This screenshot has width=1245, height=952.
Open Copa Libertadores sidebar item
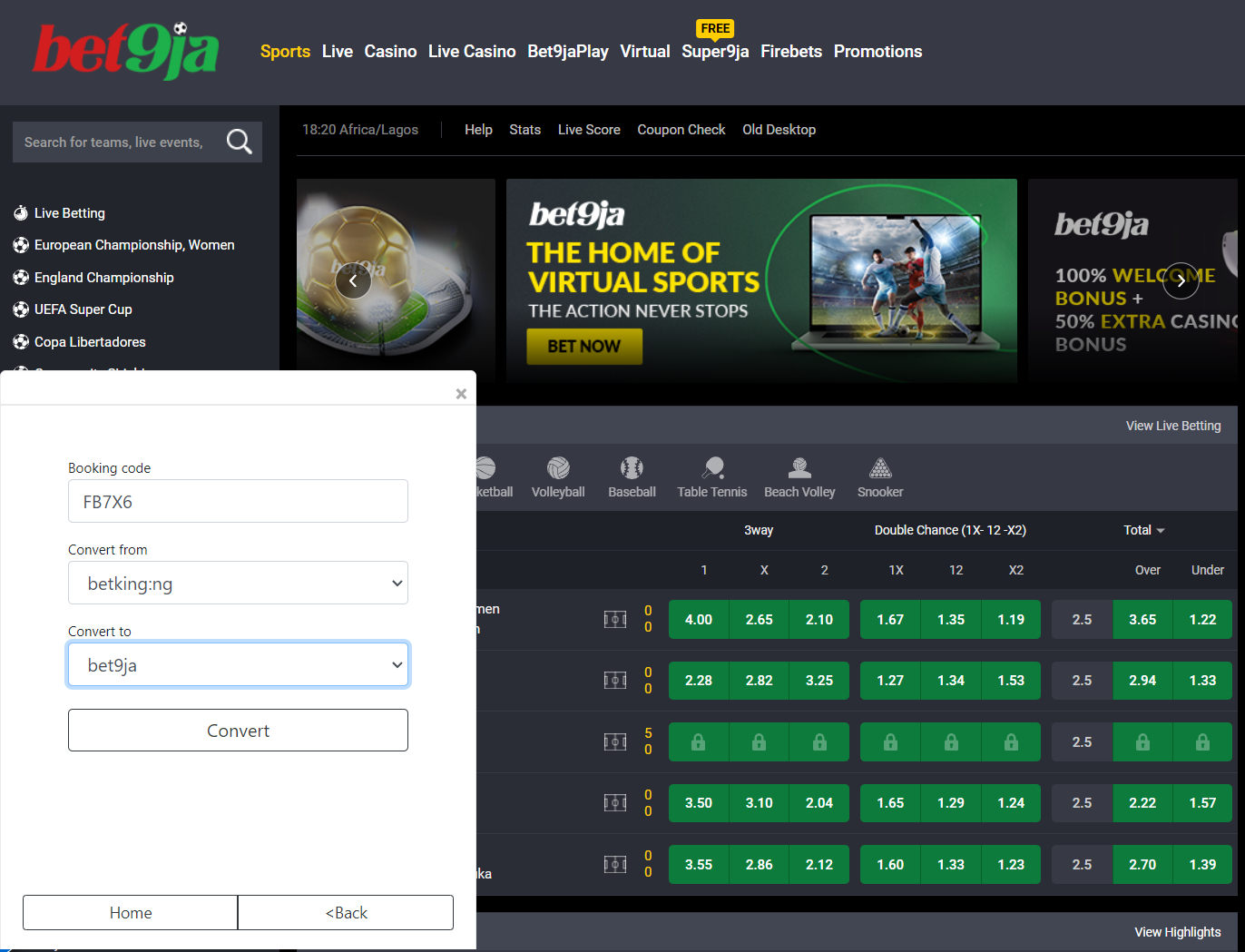(x=90, y=342)
